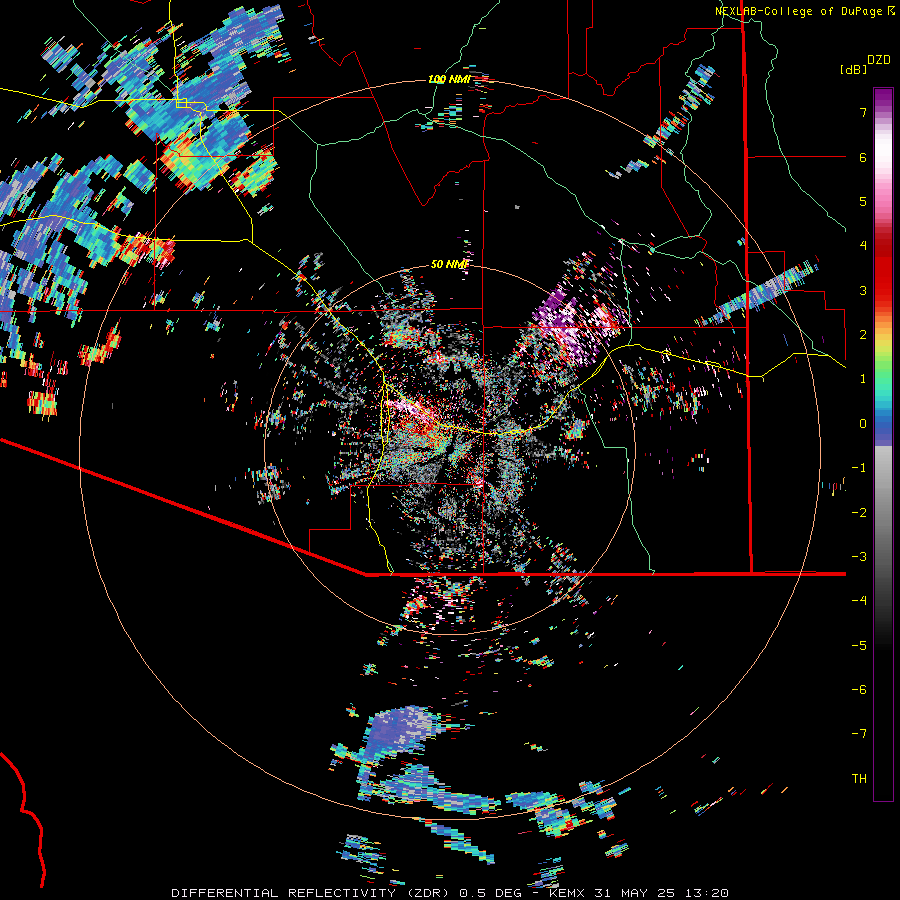The image size is (900, 900).
Task: Click the 0.5 DEG elevation text
Action: 491,893
